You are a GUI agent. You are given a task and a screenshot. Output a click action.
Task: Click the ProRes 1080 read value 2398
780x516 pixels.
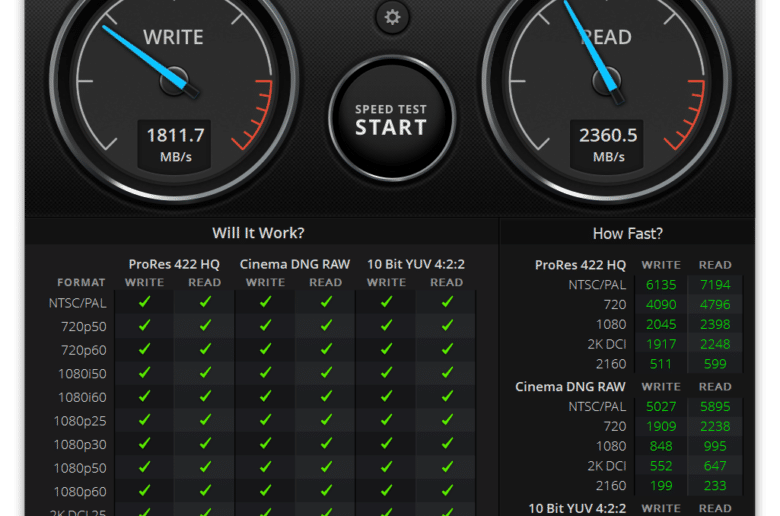715,324
